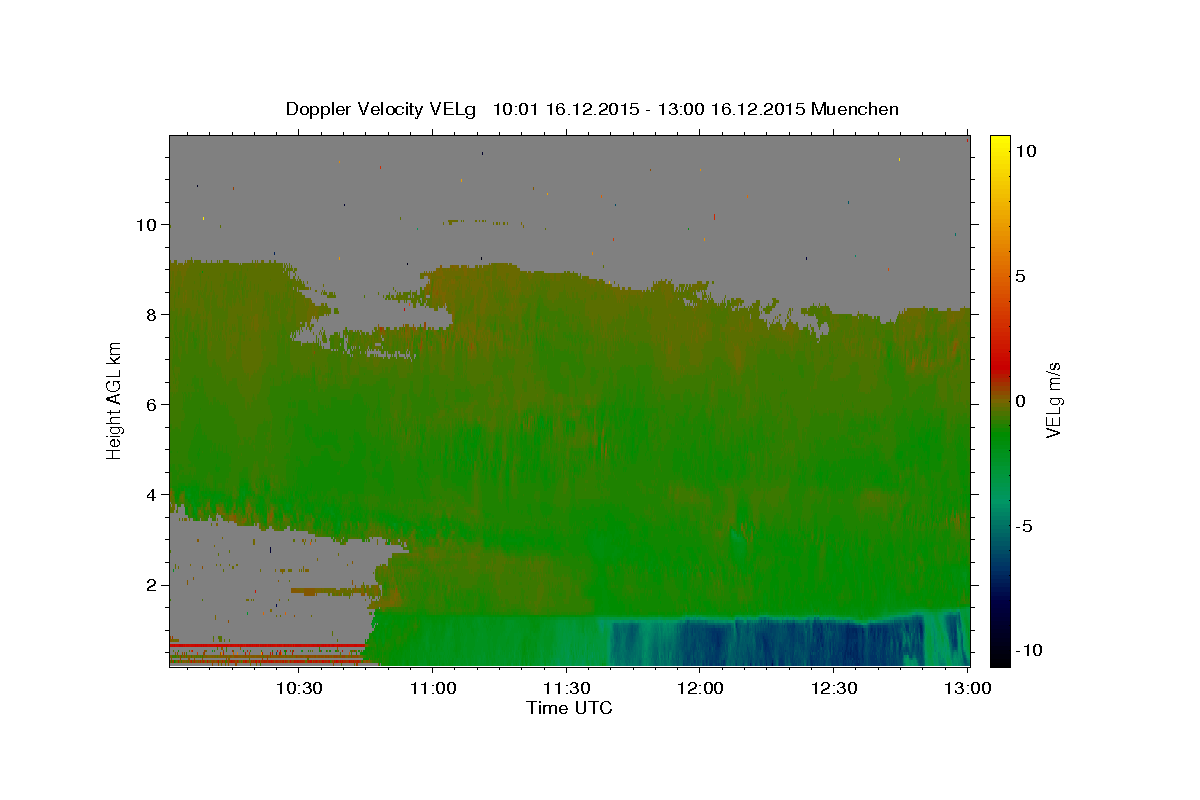Screen dimensions: 1200x800
Task: Click the height tick label 6
Action: 152,404
